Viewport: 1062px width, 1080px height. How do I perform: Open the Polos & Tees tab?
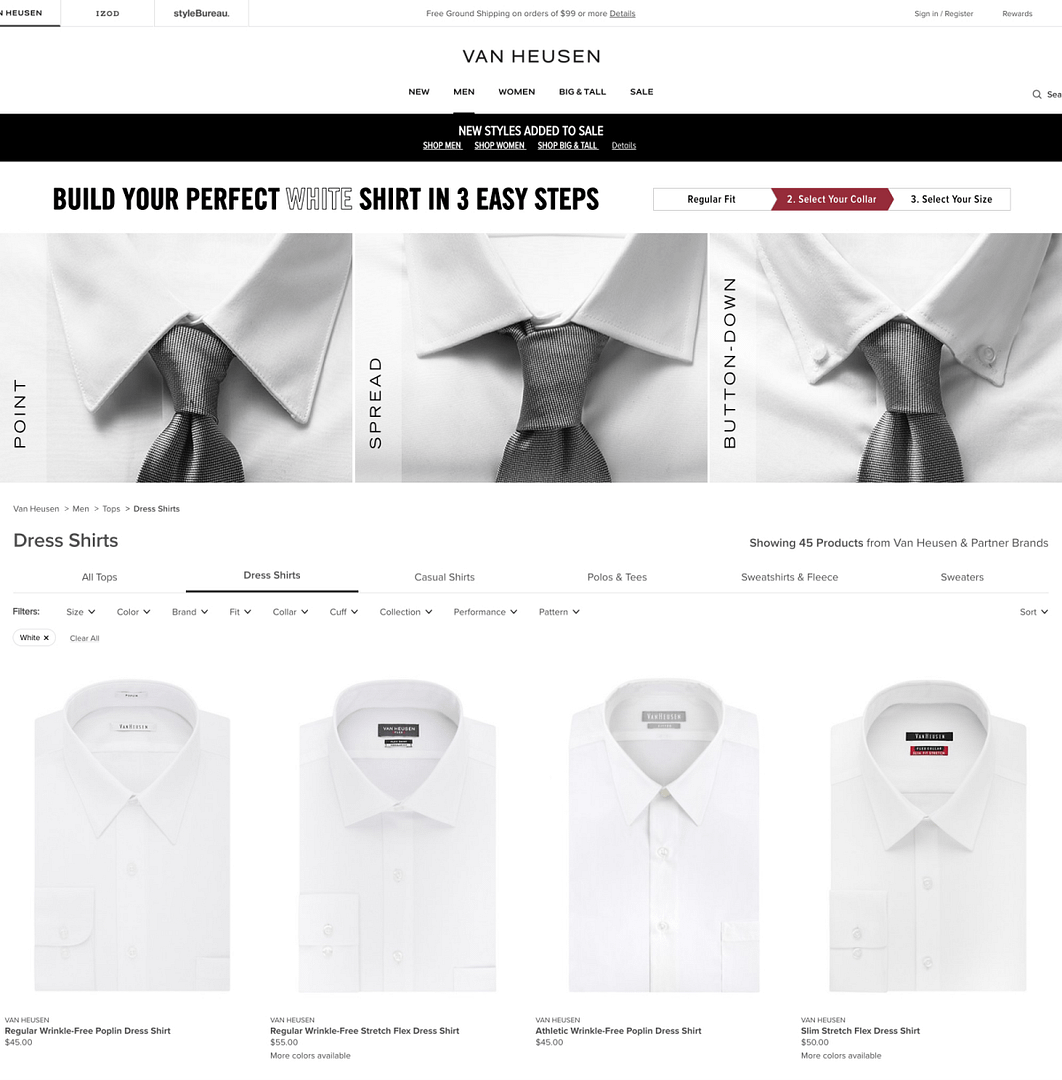click(617, 577)
